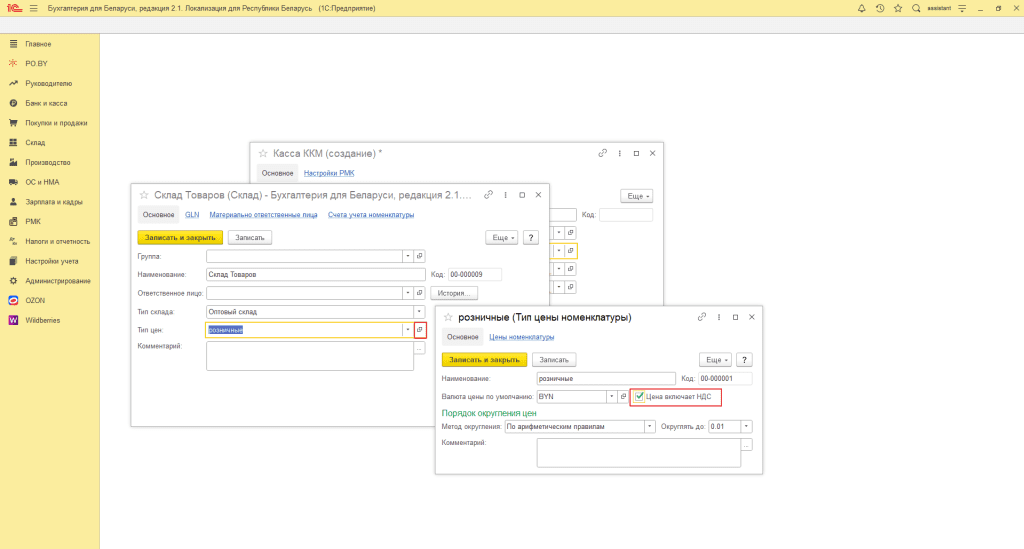Open Счета учета номенклатуры tab
This screenshot has width=1024, height=549.
point(371,215)
